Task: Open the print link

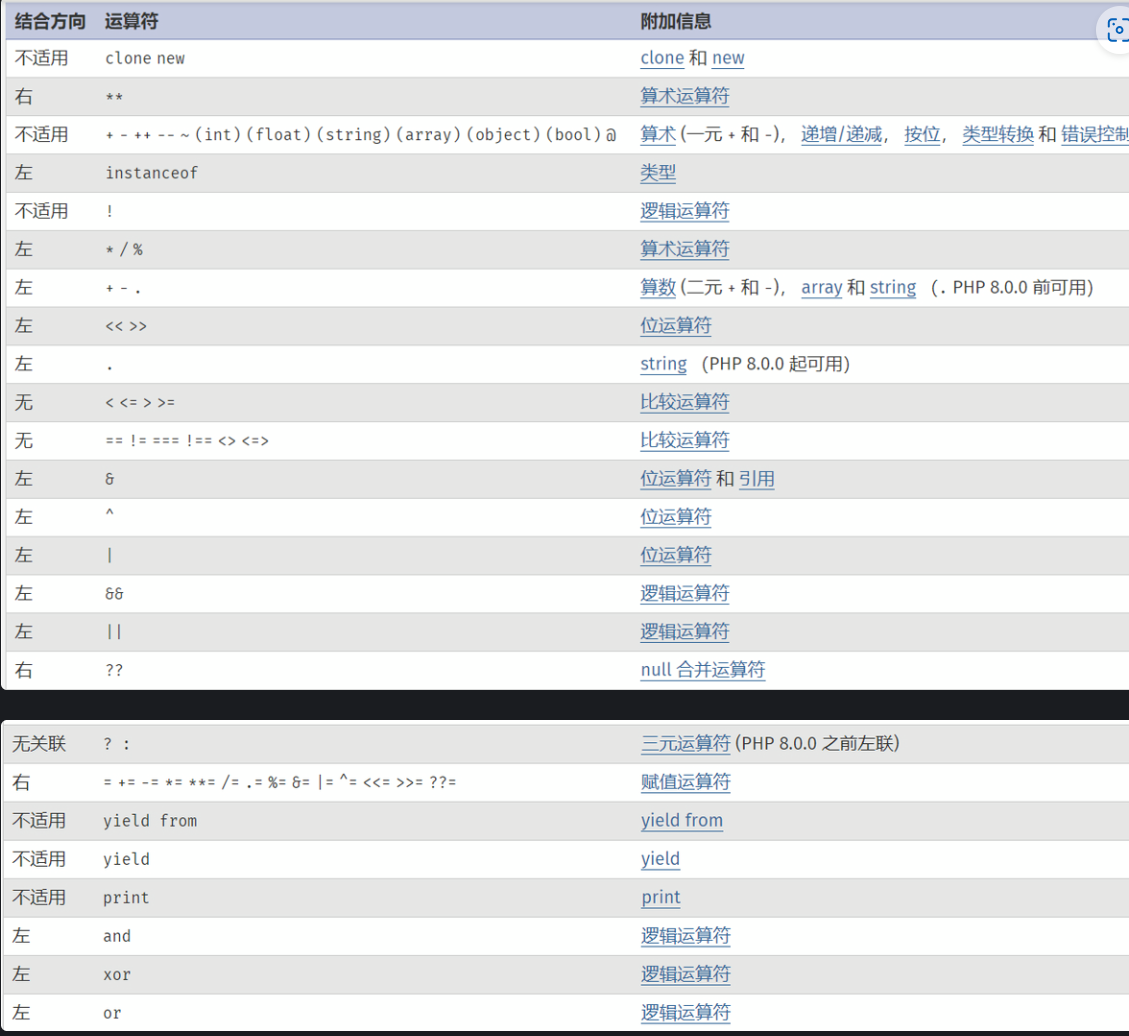Action: (x=660, y=897)
